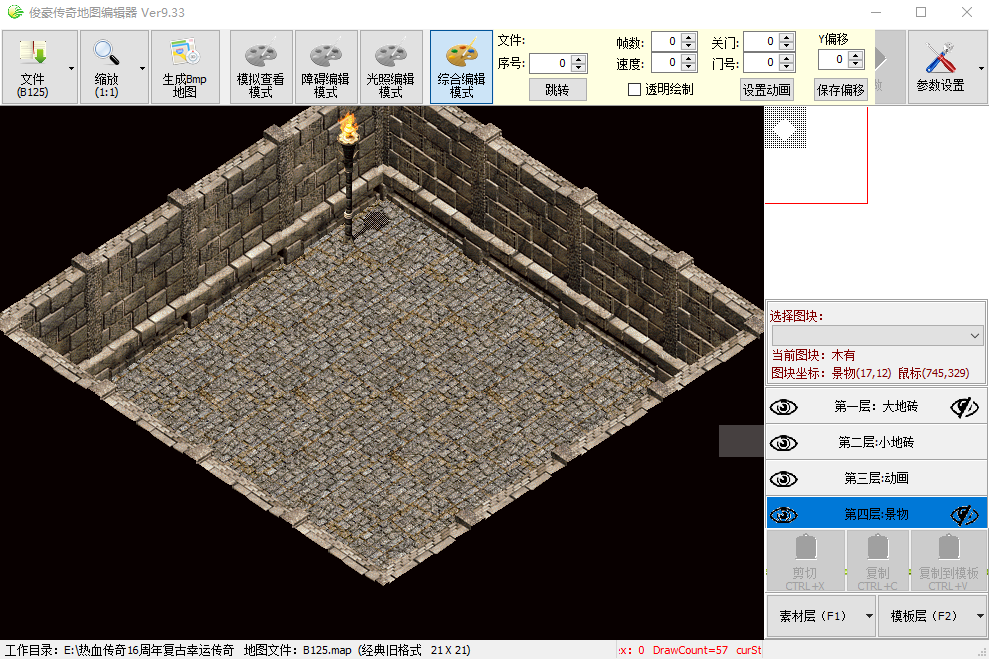The image size is (989, 659).
Task: Toggle eye visibility for 第一层:大地砖
Action: pyautogui.click(x=783, y=407)
